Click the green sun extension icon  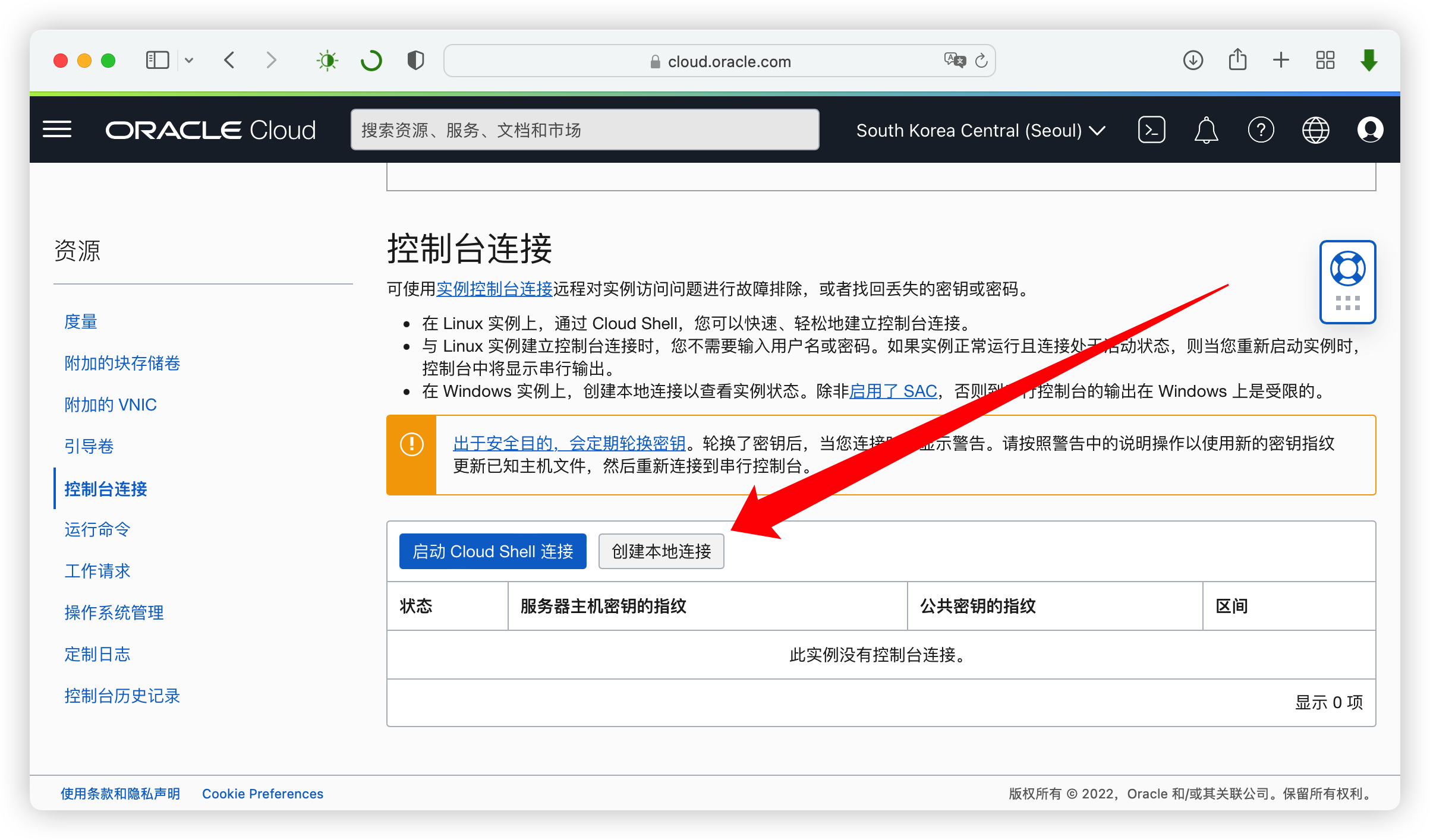pyautogui.click(x=327, y=61)
